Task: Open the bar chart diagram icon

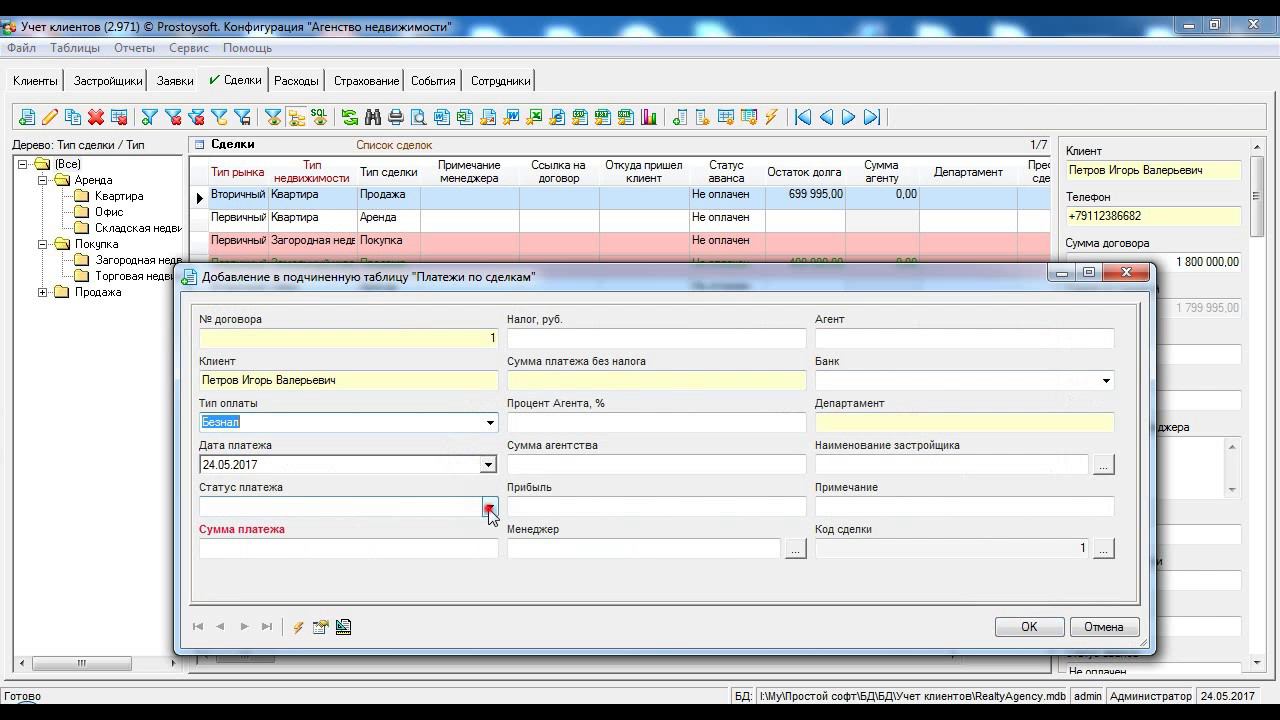Action: (649, 117)
